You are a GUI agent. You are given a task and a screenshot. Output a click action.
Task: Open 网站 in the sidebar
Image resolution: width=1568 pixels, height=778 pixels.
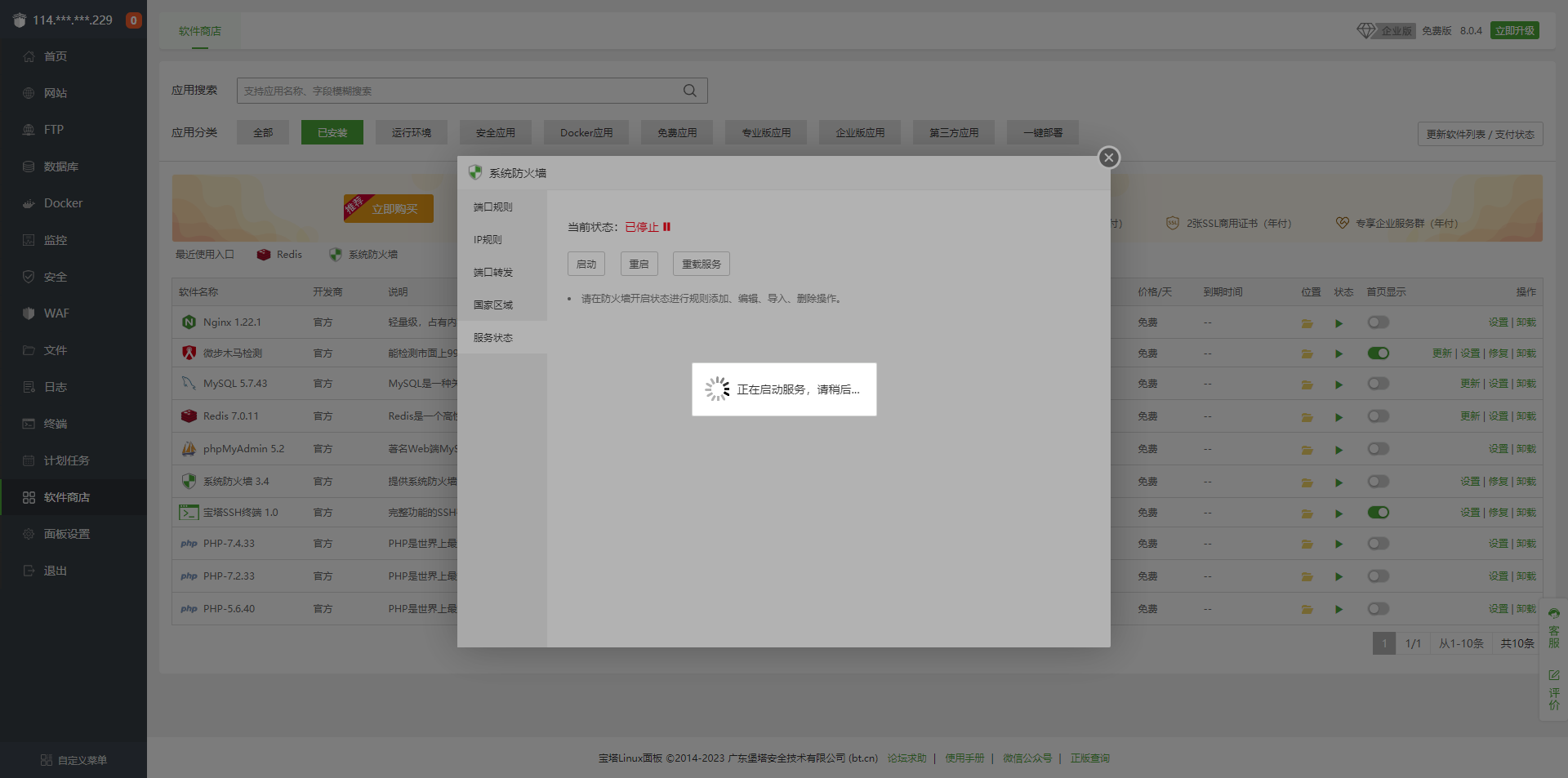point(73,93)
